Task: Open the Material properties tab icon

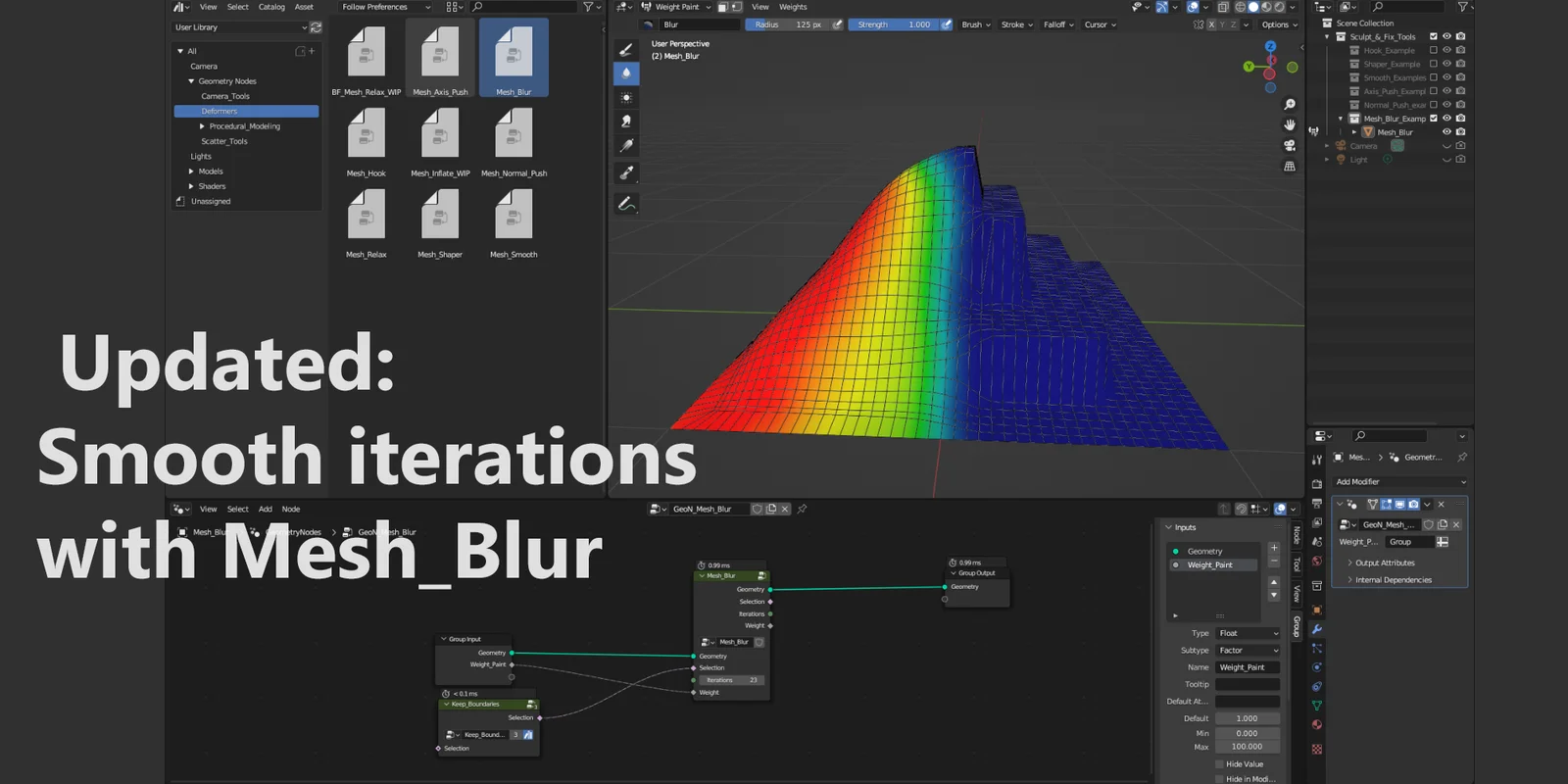Action: click(1317, 725)
